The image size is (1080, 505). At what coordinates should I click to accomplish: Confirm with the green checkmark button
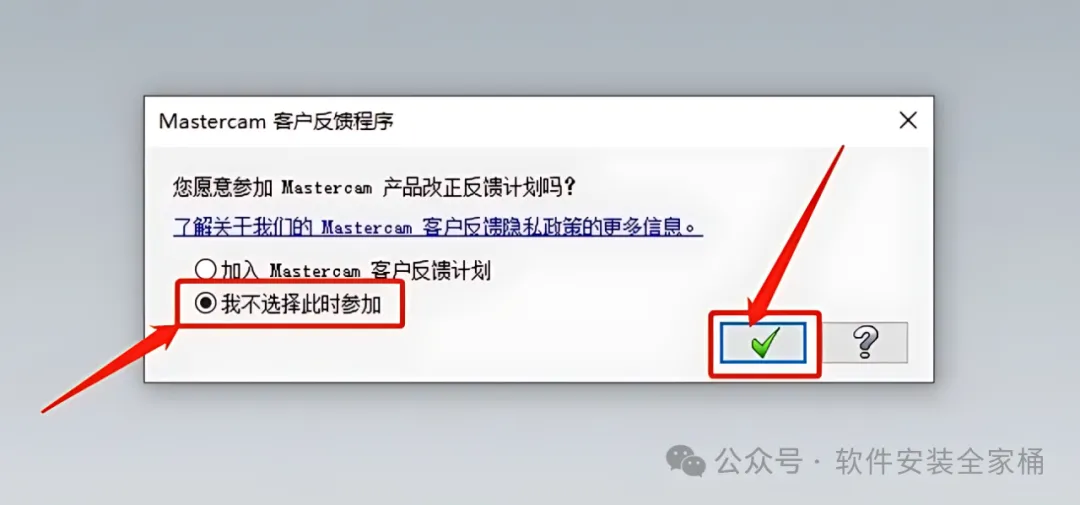coord(764,342)
